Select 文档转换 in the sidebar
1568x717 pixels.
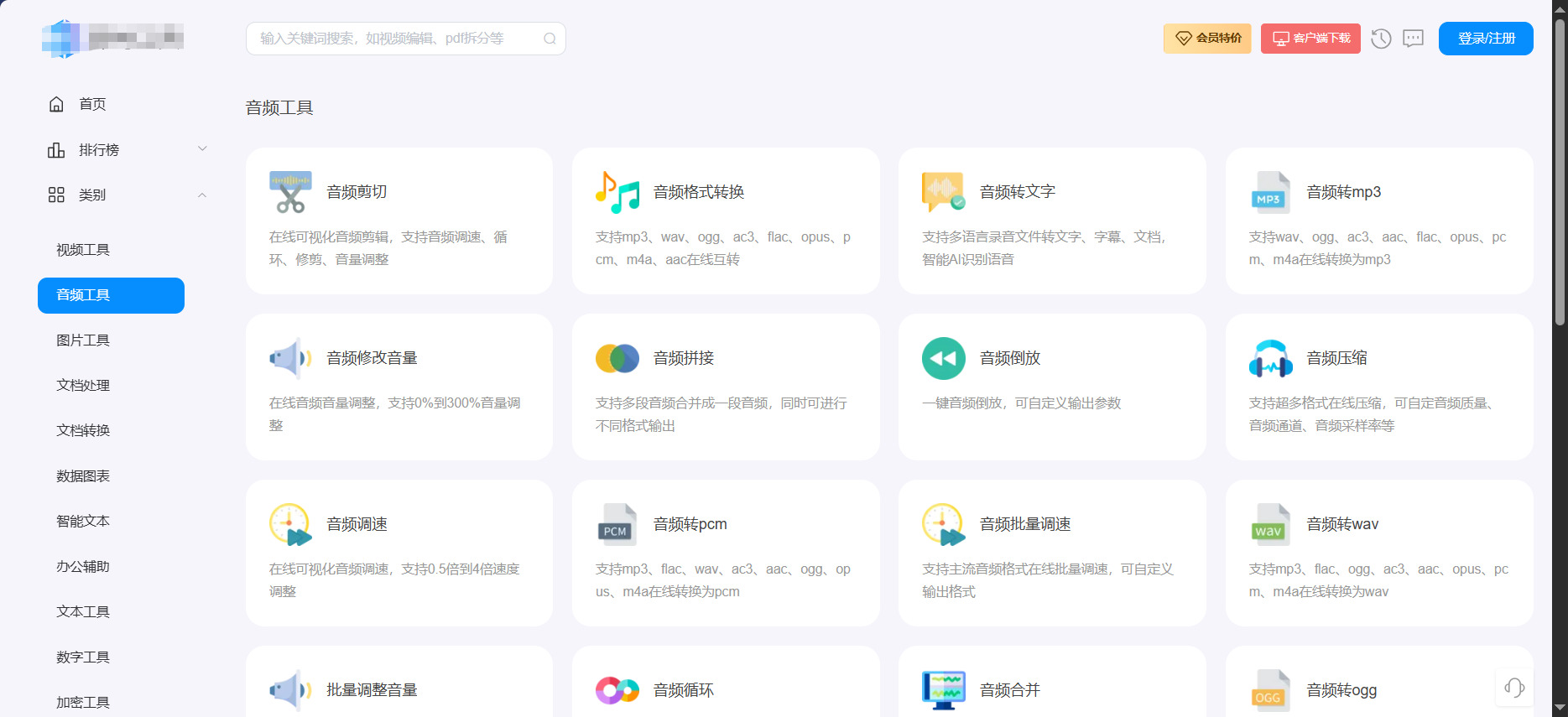click(83, 431)
